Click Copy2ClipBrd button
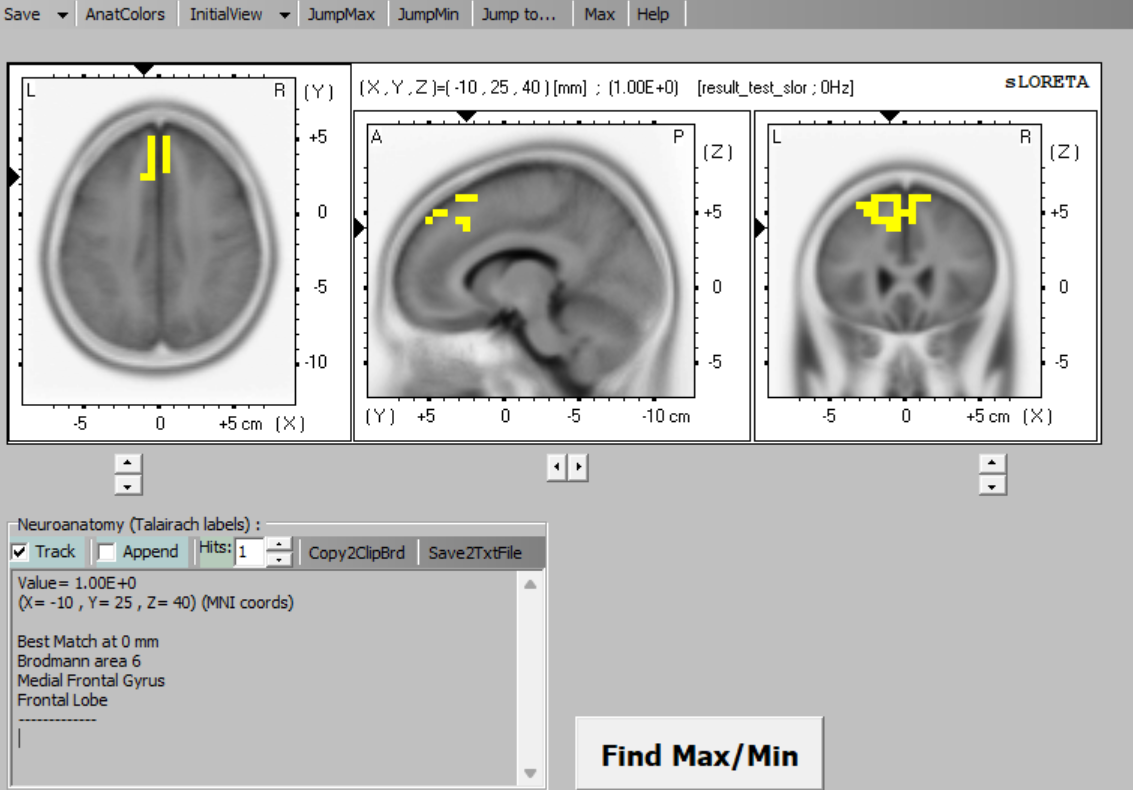Screen dimensions: 1133x790 tap(357, 552)
